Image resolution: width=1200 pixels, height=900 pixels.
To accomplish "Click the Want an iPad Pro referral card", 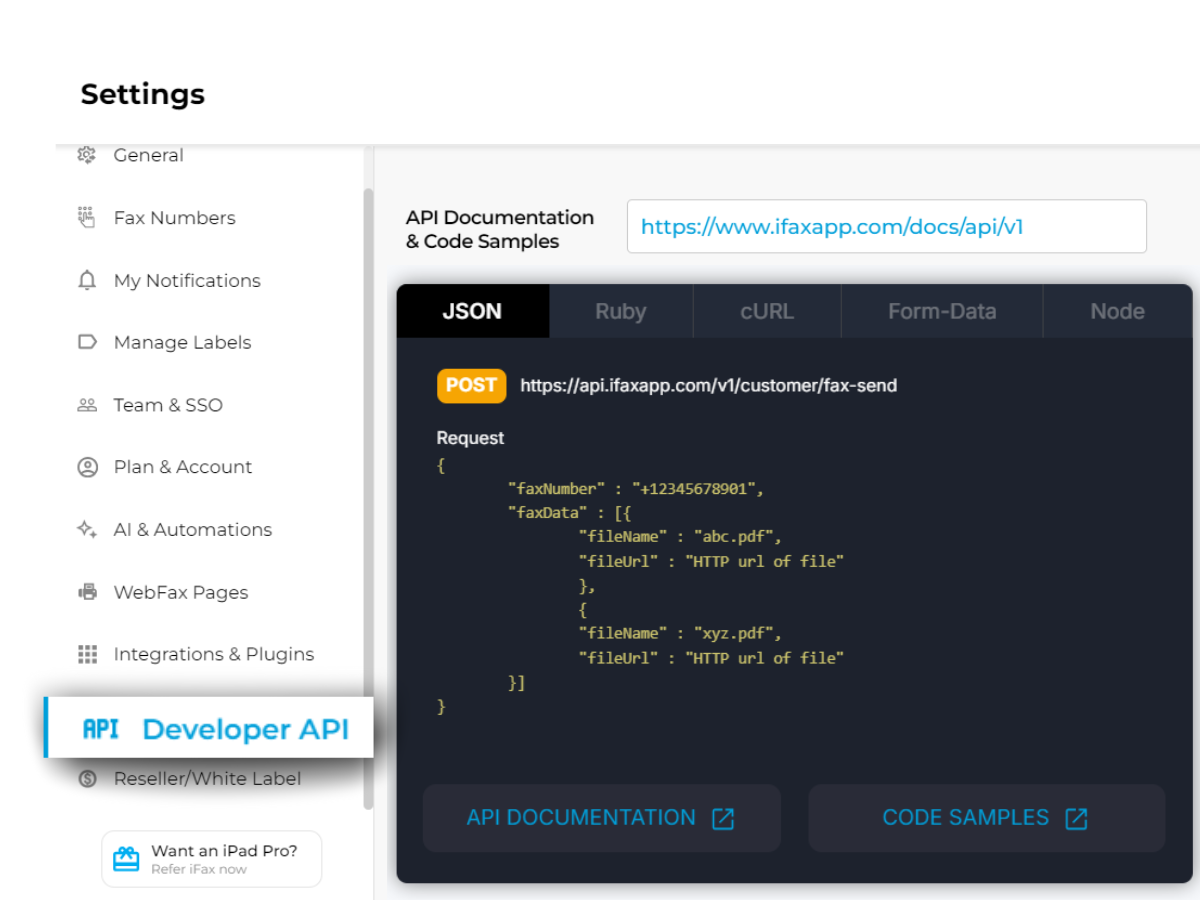I will click(x=211, y=859).
